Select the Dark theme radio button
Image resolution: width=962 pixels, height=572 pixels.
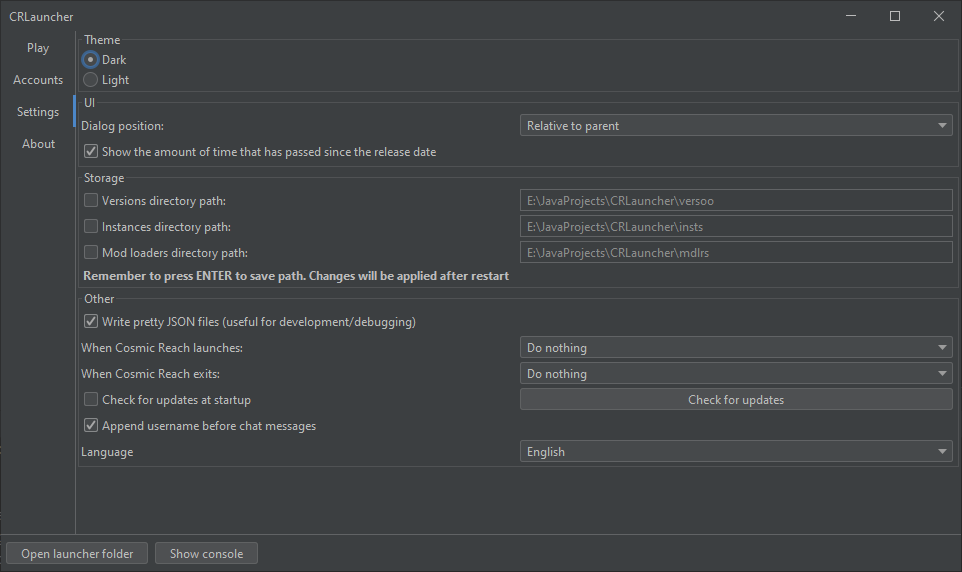pos(91,60)
